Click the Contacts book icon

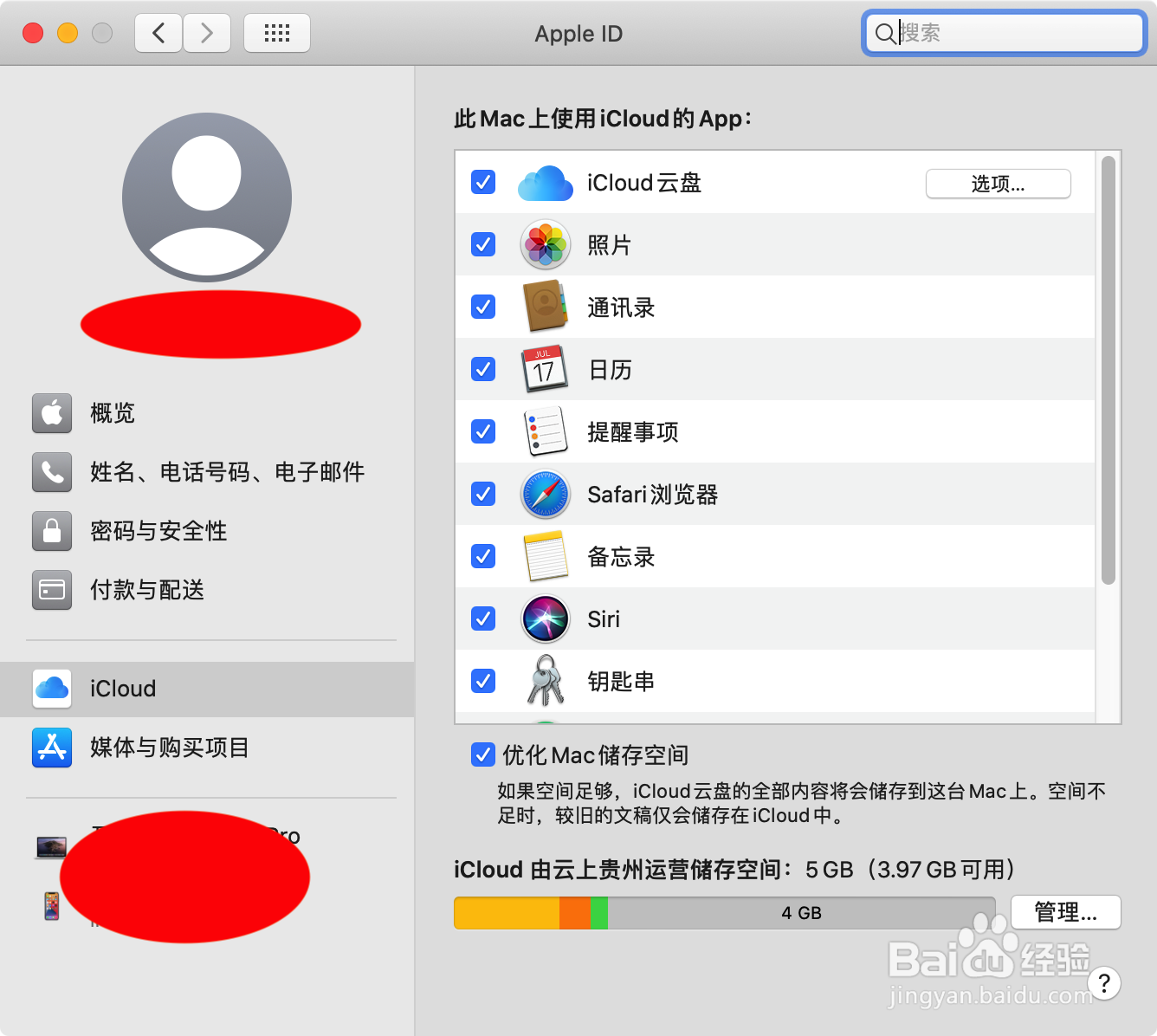(x=546, y=307)
